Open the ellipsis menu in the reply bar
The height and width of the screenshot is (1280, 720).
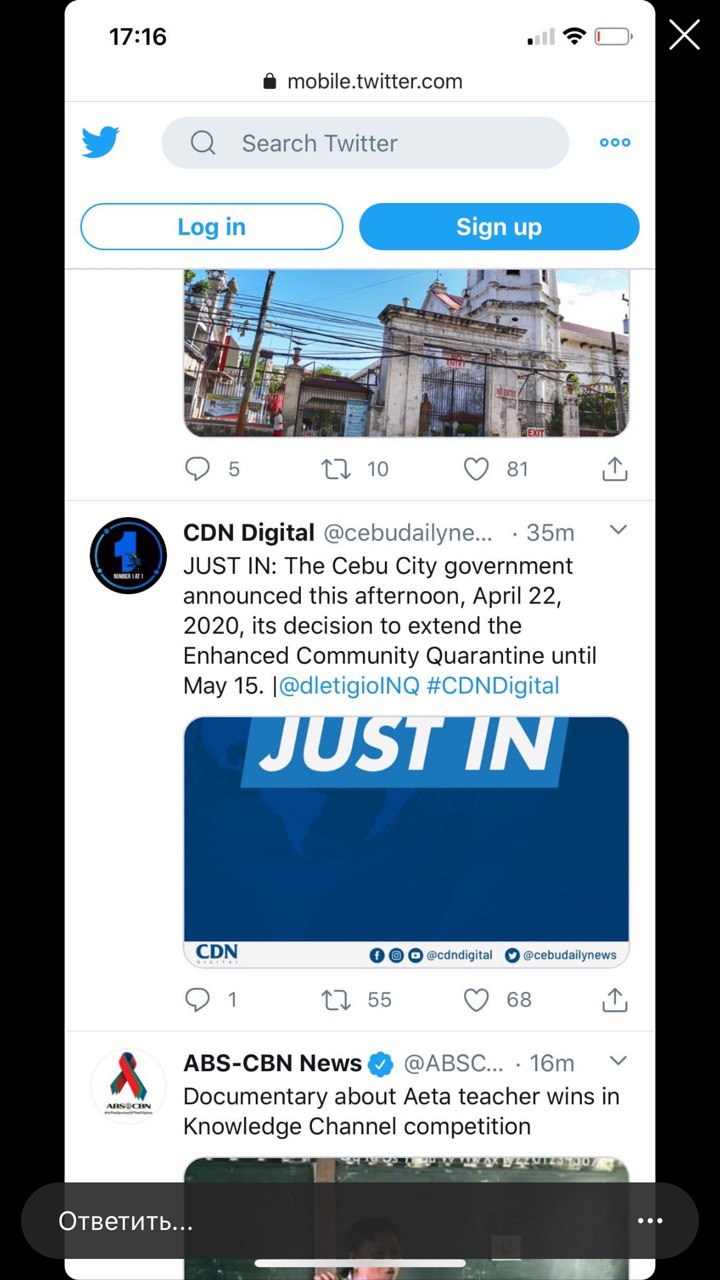(650, 1221)
